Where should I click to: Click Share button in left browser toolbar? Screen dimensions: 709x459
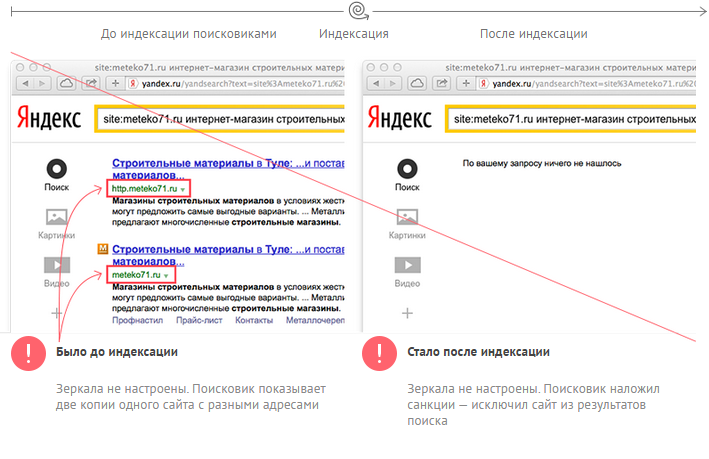pos(91,83)
